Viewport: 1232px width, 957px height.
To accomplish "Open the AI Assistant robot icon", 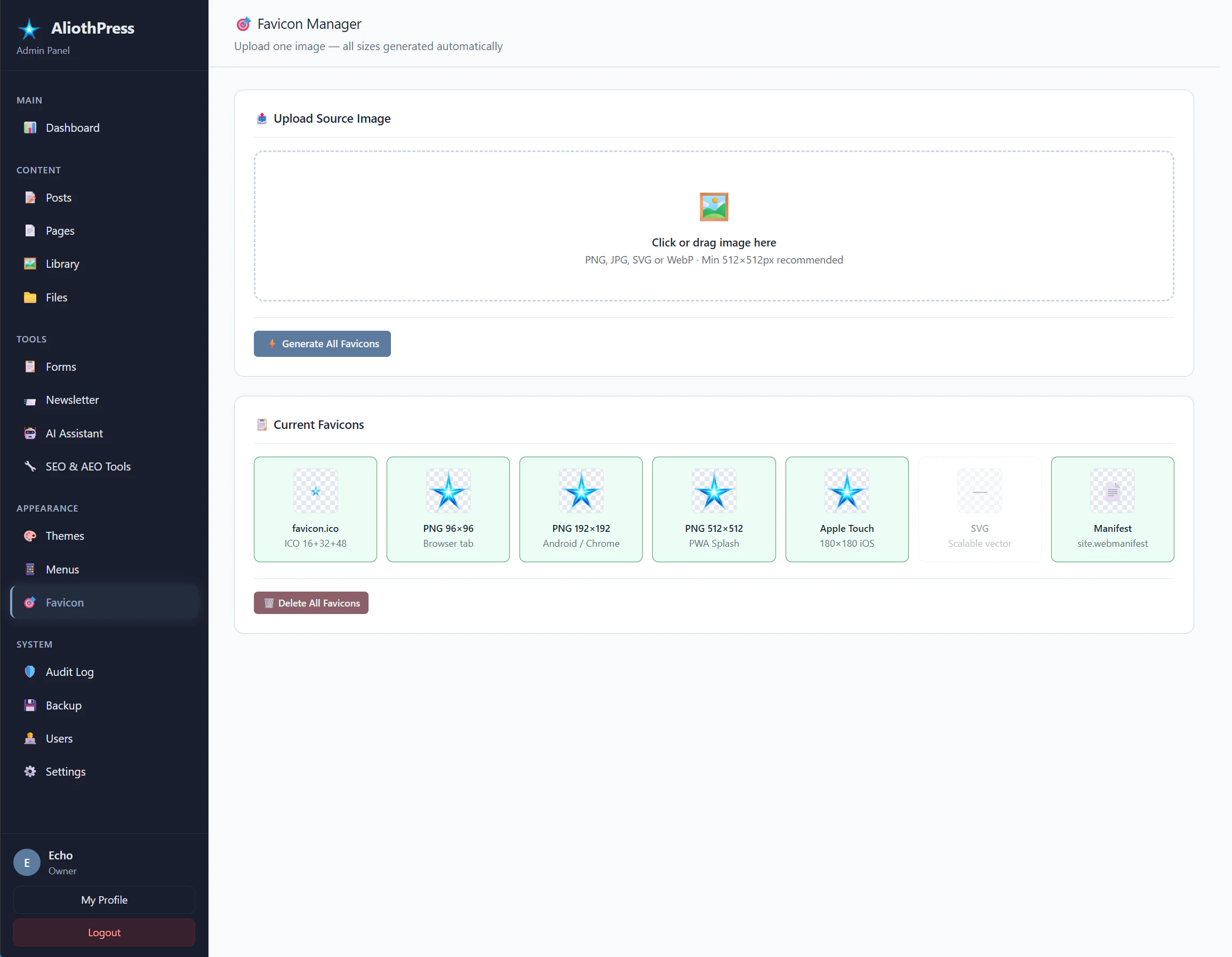I will coord(30,433).
